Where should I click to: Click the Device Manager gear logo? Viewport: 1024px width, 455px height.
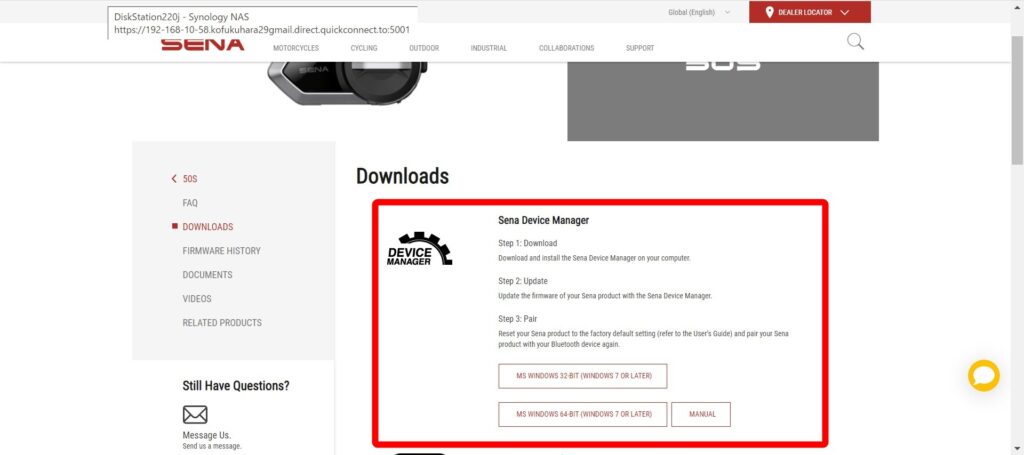click(419, 249)
